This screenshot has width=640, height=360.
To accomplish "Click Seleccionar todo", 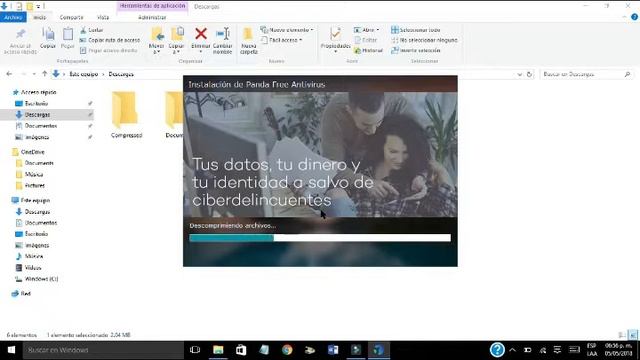I will point(416,30).
